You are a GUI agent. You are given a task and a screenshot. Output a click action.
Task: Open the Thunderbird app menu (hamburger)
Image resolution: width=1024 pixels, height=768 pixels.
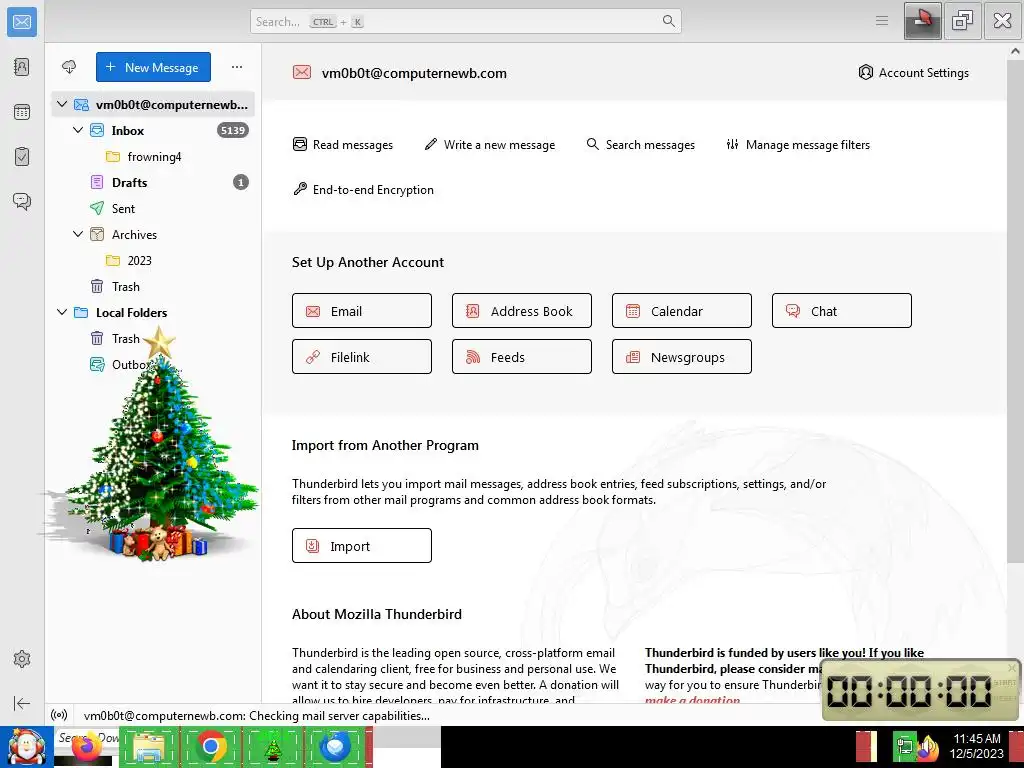click(x=882, y=21)
